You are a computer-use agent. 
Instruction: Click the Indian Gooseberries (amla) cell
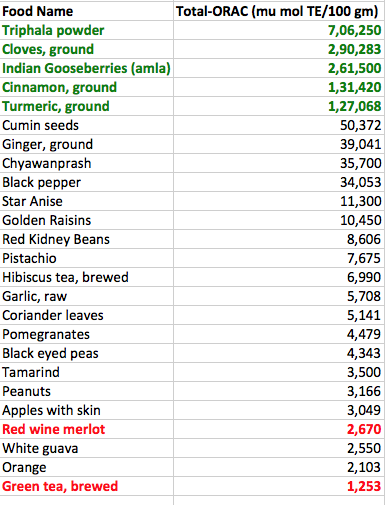pos(87,68)
